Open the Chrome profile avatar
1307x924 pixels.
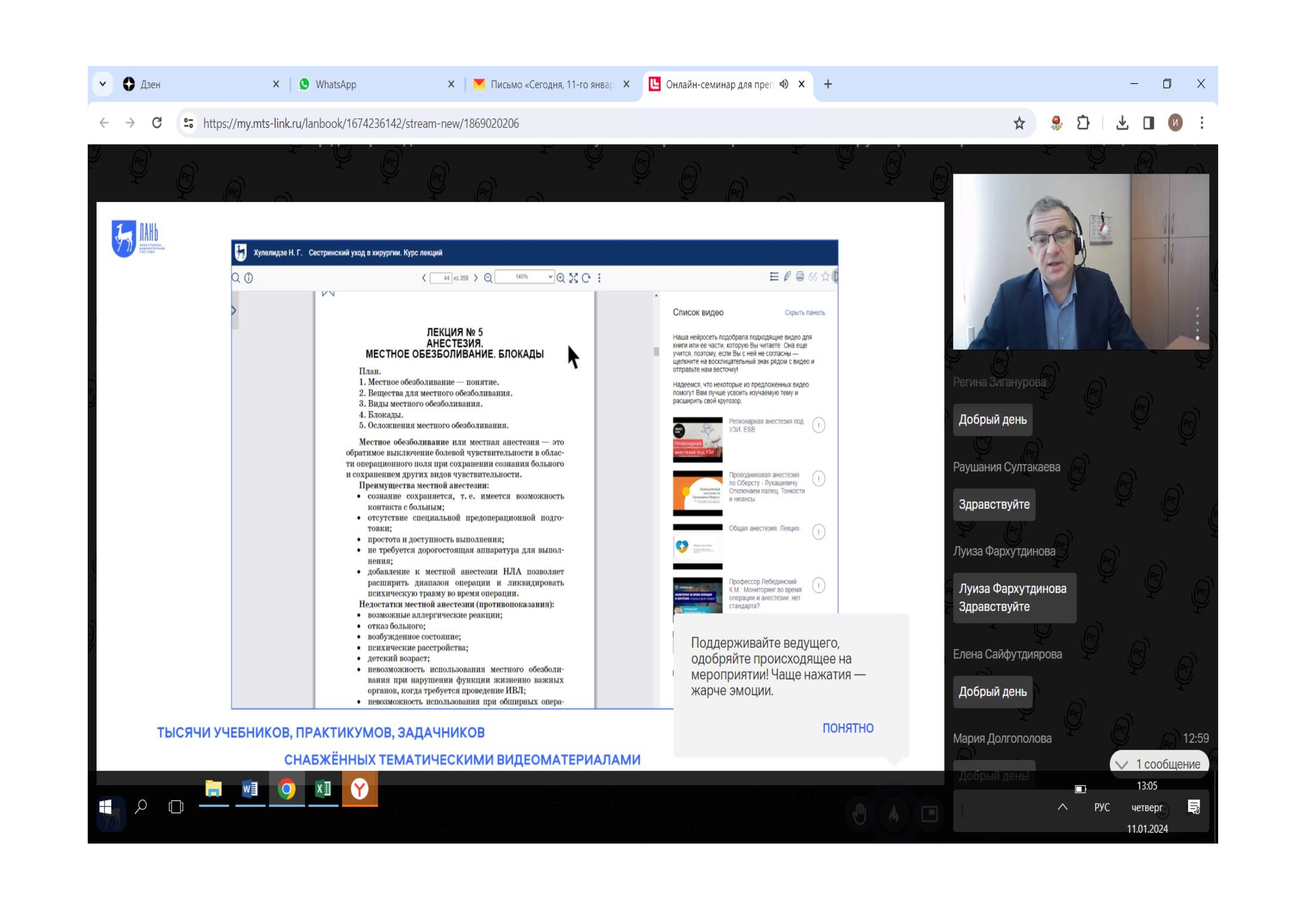tap(1175, 123)
